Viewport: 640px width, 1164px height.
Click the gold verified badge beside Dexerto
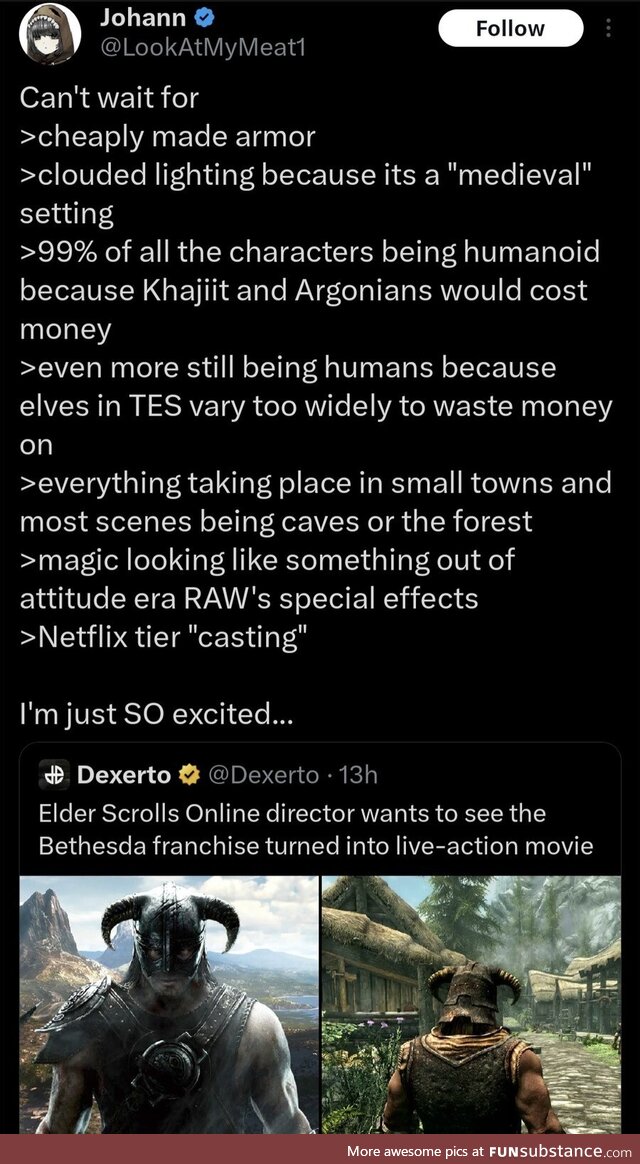[188, 775]
